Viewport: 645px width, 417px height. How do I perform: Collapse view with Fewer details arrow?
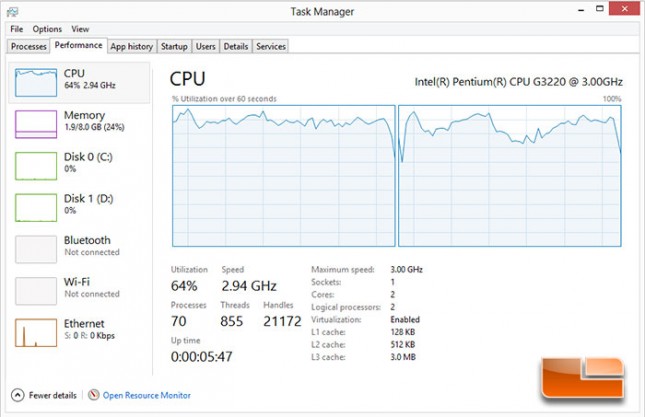click(18, 395)
